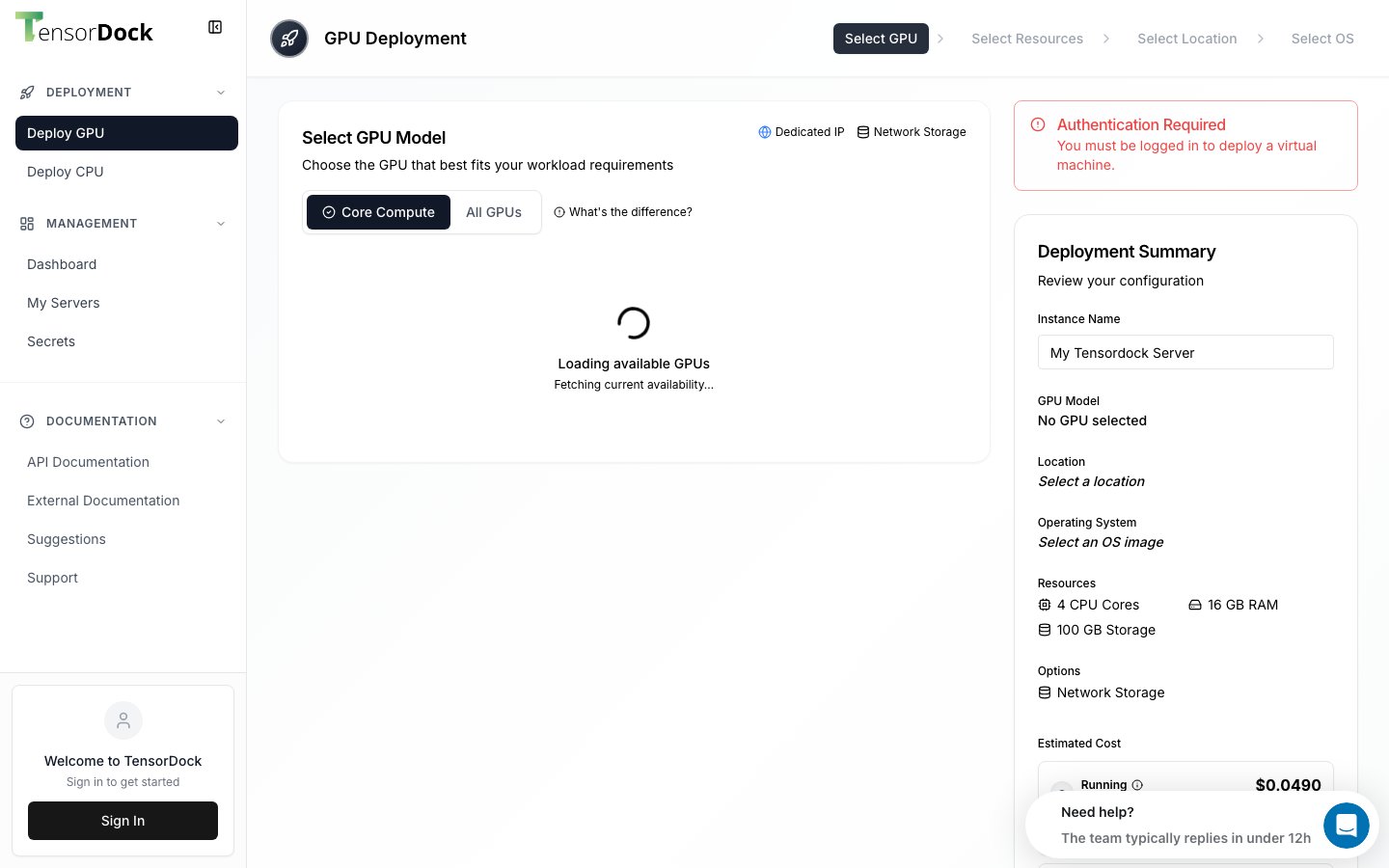Open the Suggestions link

126,539
